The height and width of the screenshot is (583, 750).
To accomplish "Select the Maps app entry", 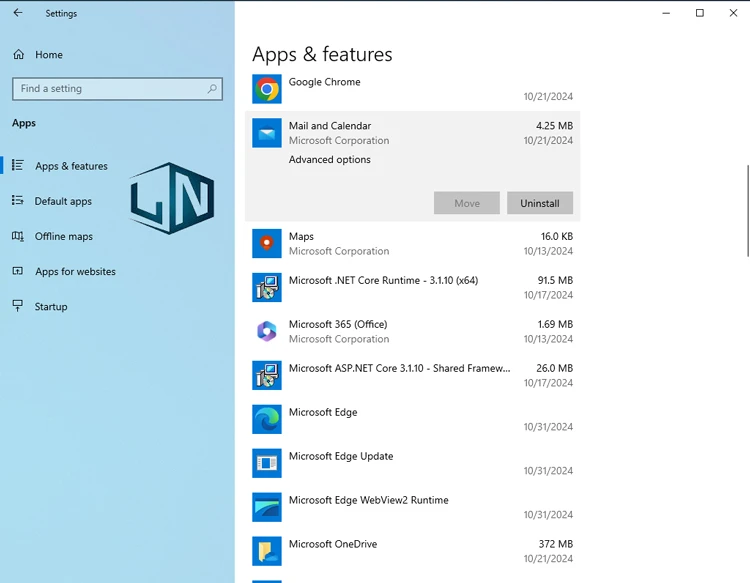I will [412, 243].
